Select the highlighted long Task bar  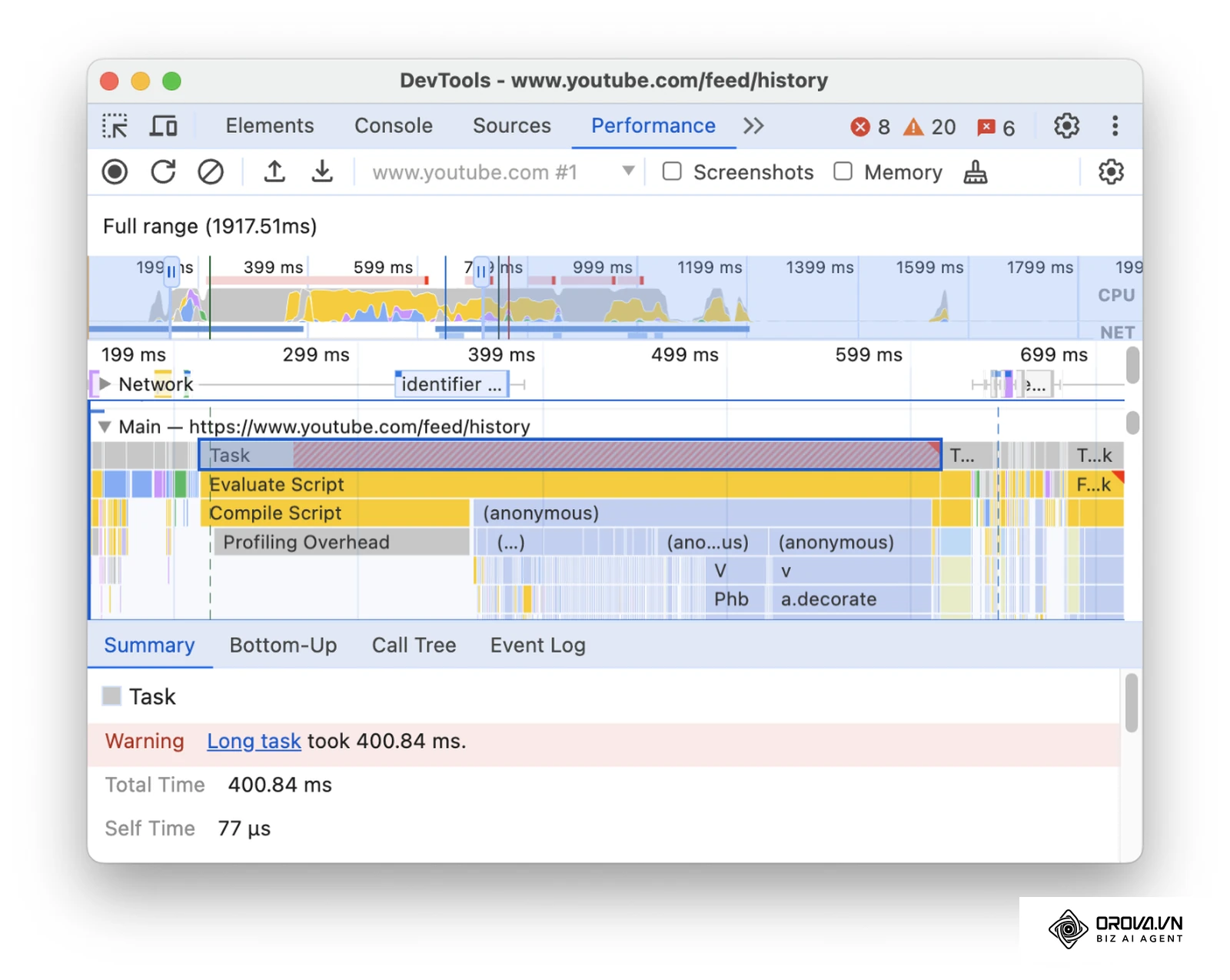tap(570, 455)
